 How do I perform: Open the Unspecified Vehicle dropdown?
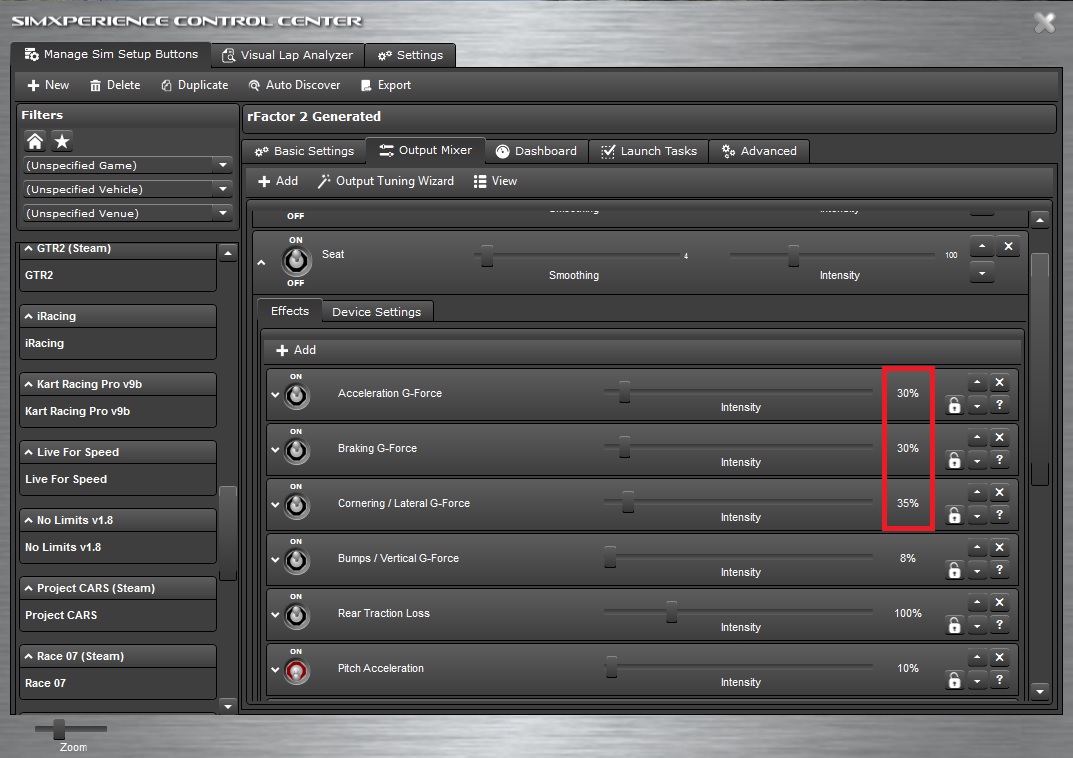pos(223,189)
